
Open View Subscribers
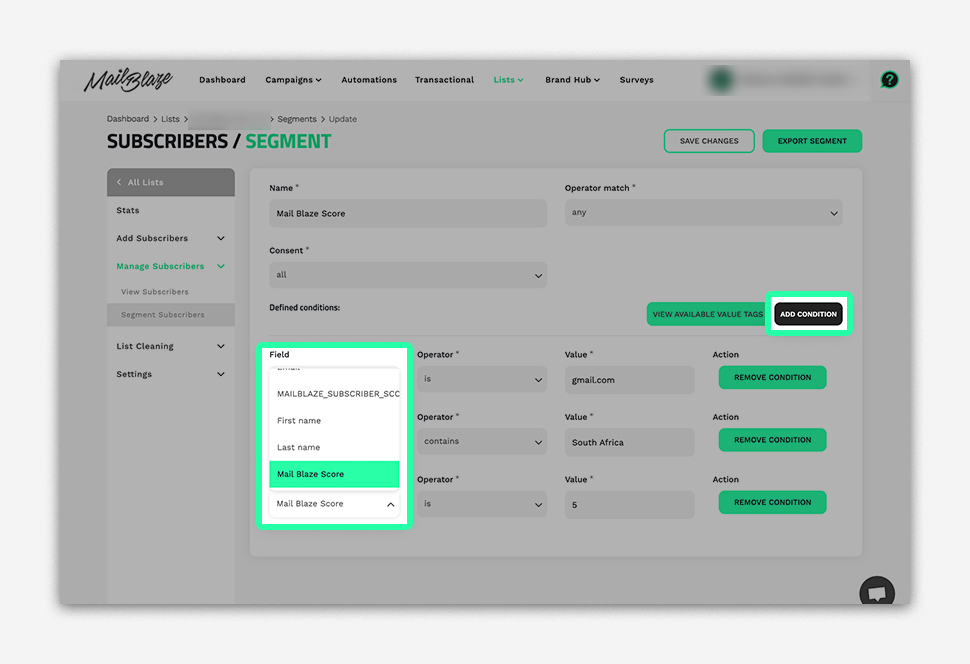click(155, 291)
